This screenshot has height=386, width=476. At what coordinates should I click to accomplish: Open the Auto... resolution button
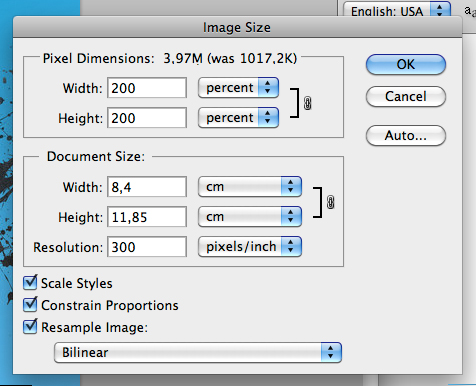point(406,135)
